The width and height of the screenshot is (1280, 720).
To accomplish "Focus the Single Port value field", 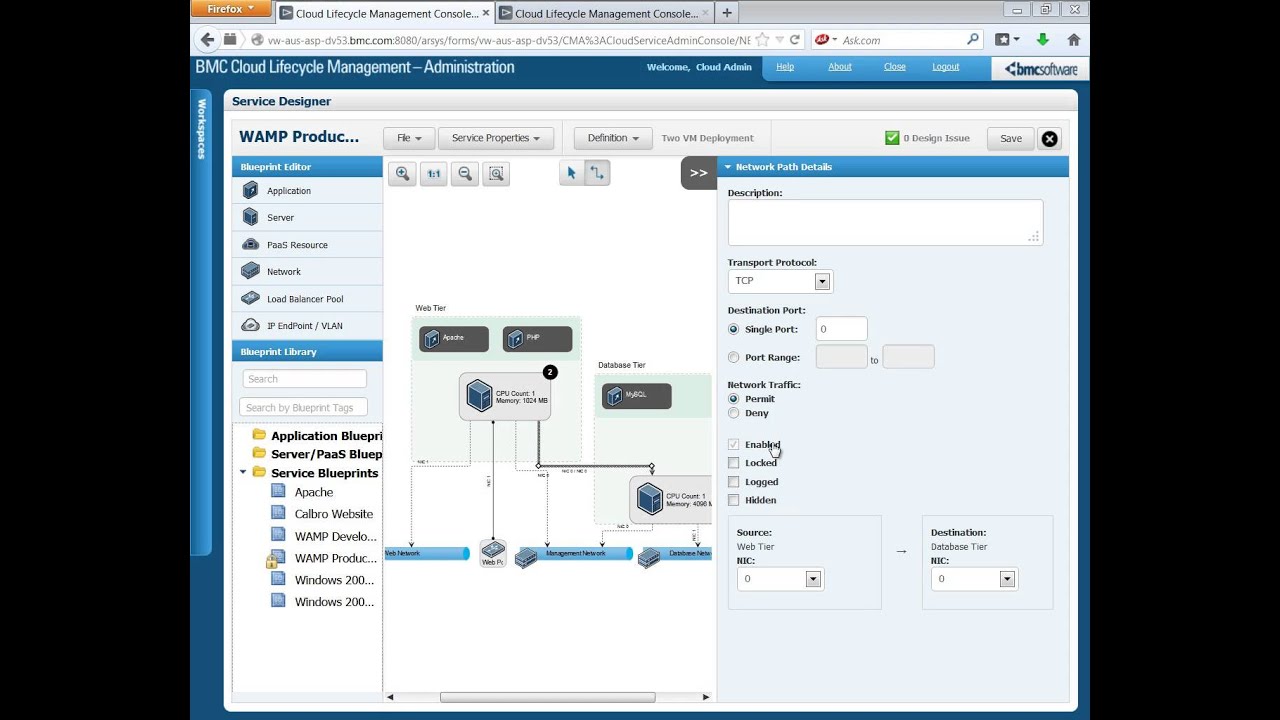I will pyautogui.click(x=841, y=329).
